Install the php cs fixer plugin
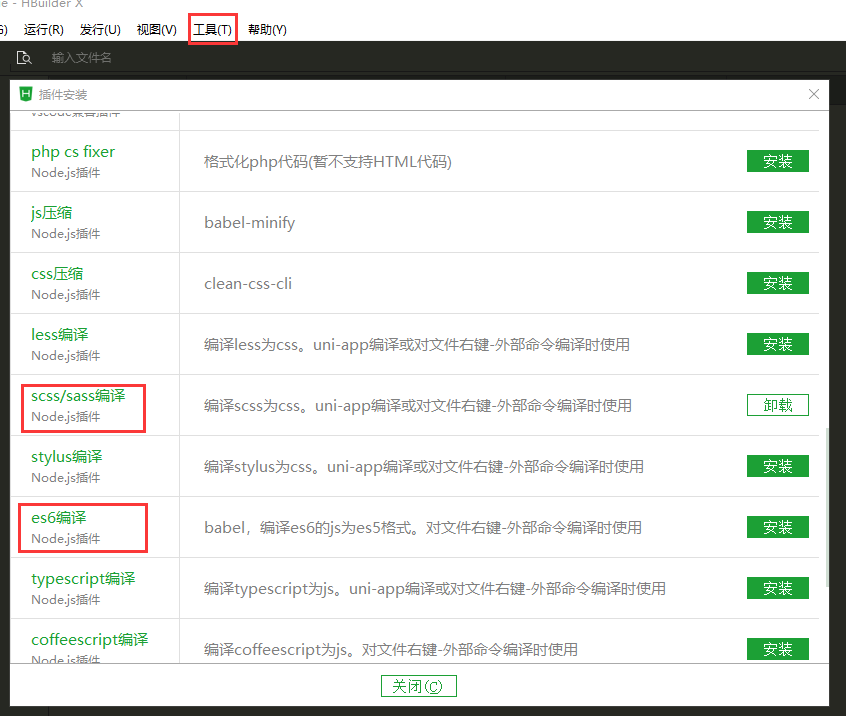846x716 pixels. [777, 161]
